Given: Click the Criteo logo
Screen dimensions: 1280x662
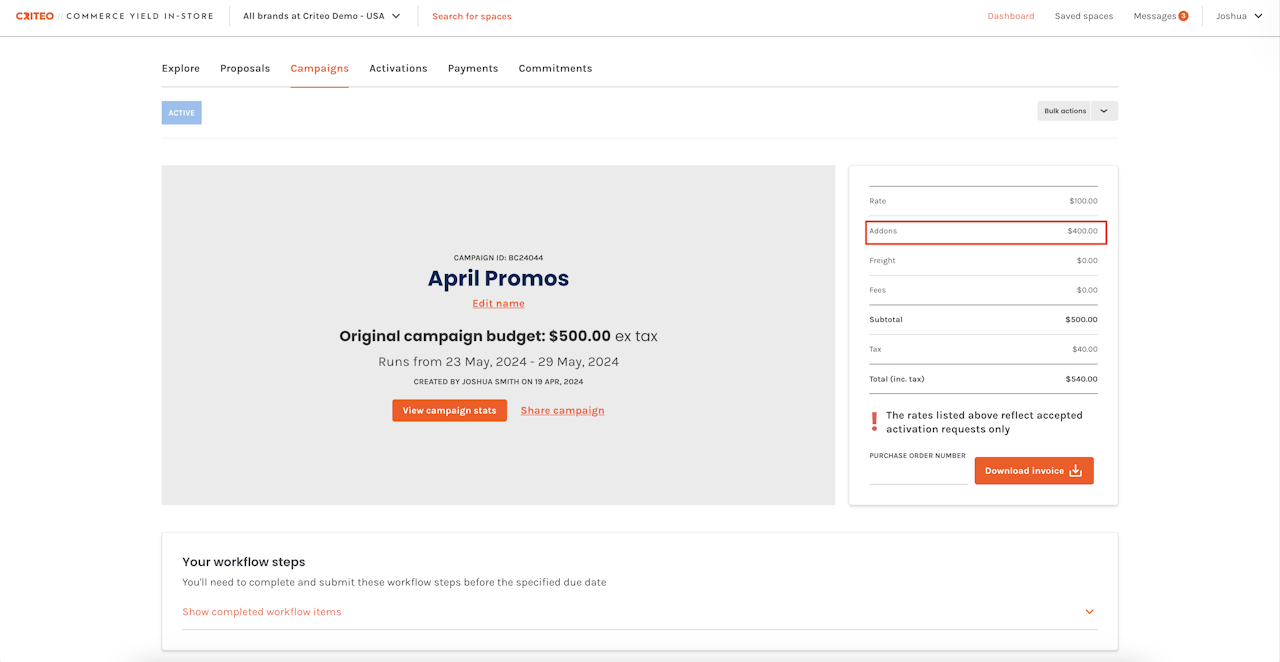Looking at the screenshot, I should 35,16.
